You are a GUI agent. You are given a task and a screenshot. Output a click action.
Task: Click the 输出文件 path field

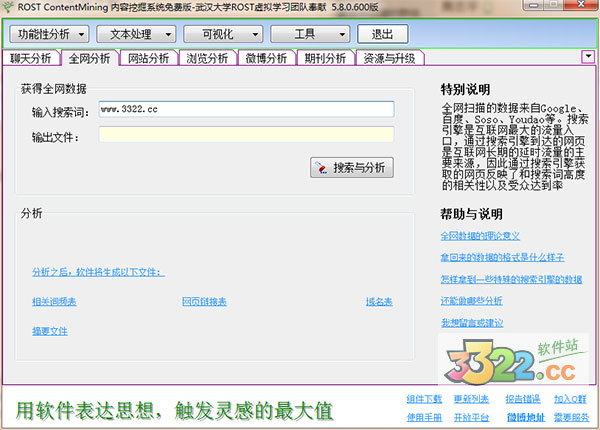coord(246,134)
